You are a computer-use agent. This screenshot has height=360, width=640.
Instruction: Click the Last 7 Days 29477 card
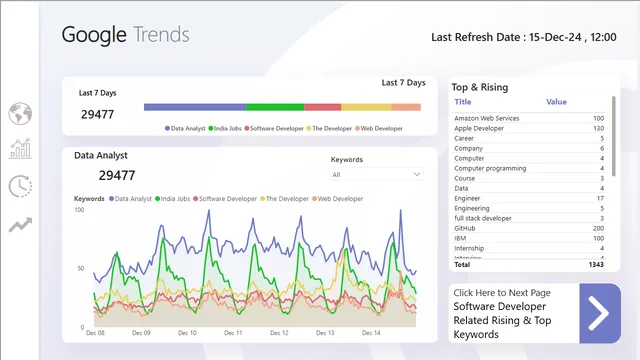pyautogui.click(x=98, y=105)
